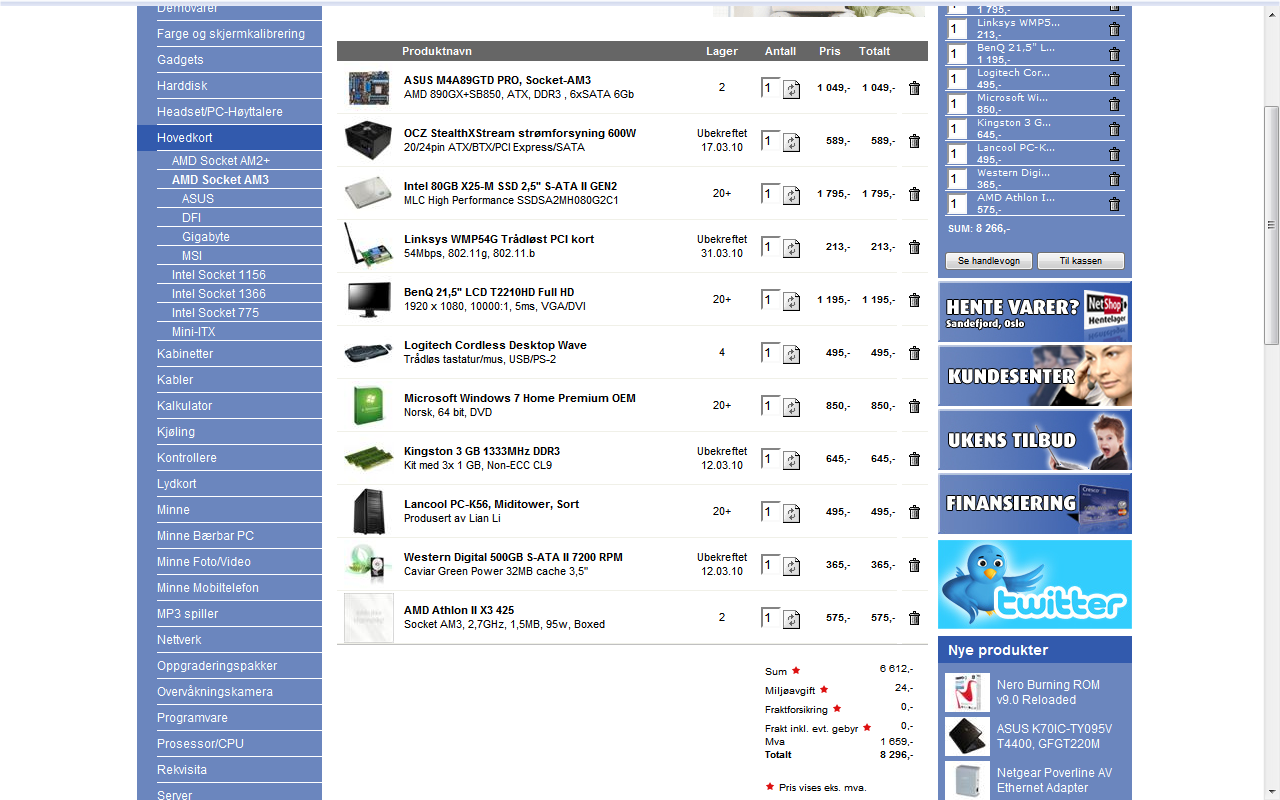
Task: Trash the Lancool PC-K56 Miditower row
Action: [x=914, y=512]
